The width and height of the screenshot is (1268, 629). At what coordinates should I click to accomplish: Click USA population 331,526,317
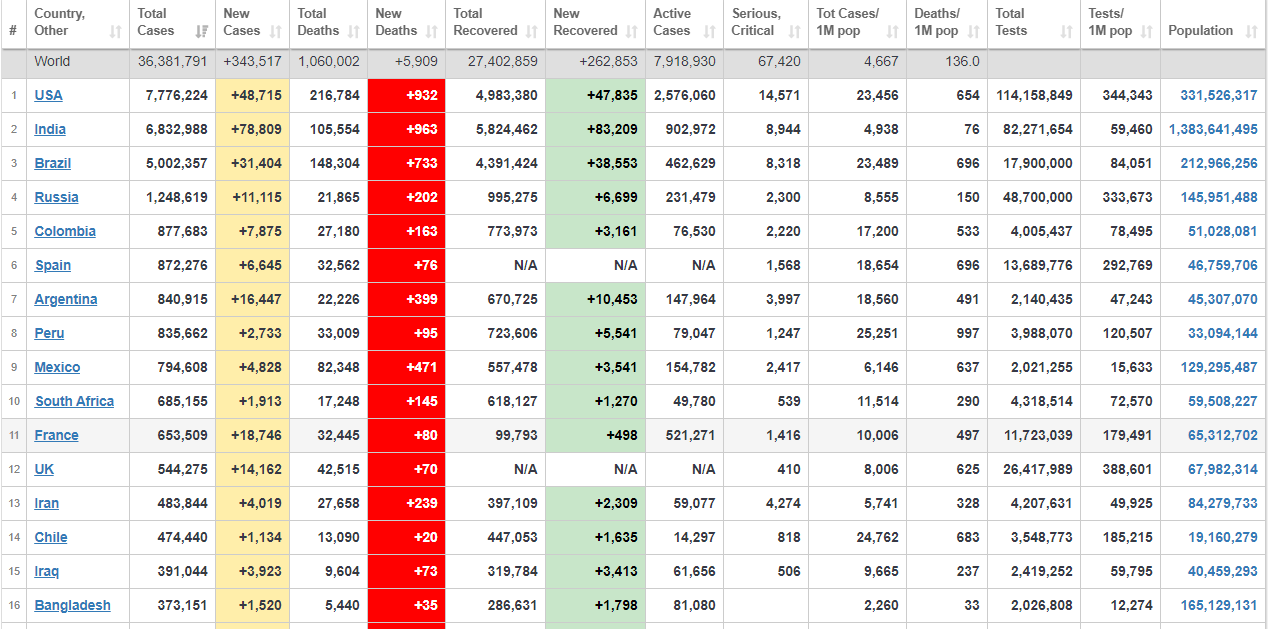[1219, 95]
